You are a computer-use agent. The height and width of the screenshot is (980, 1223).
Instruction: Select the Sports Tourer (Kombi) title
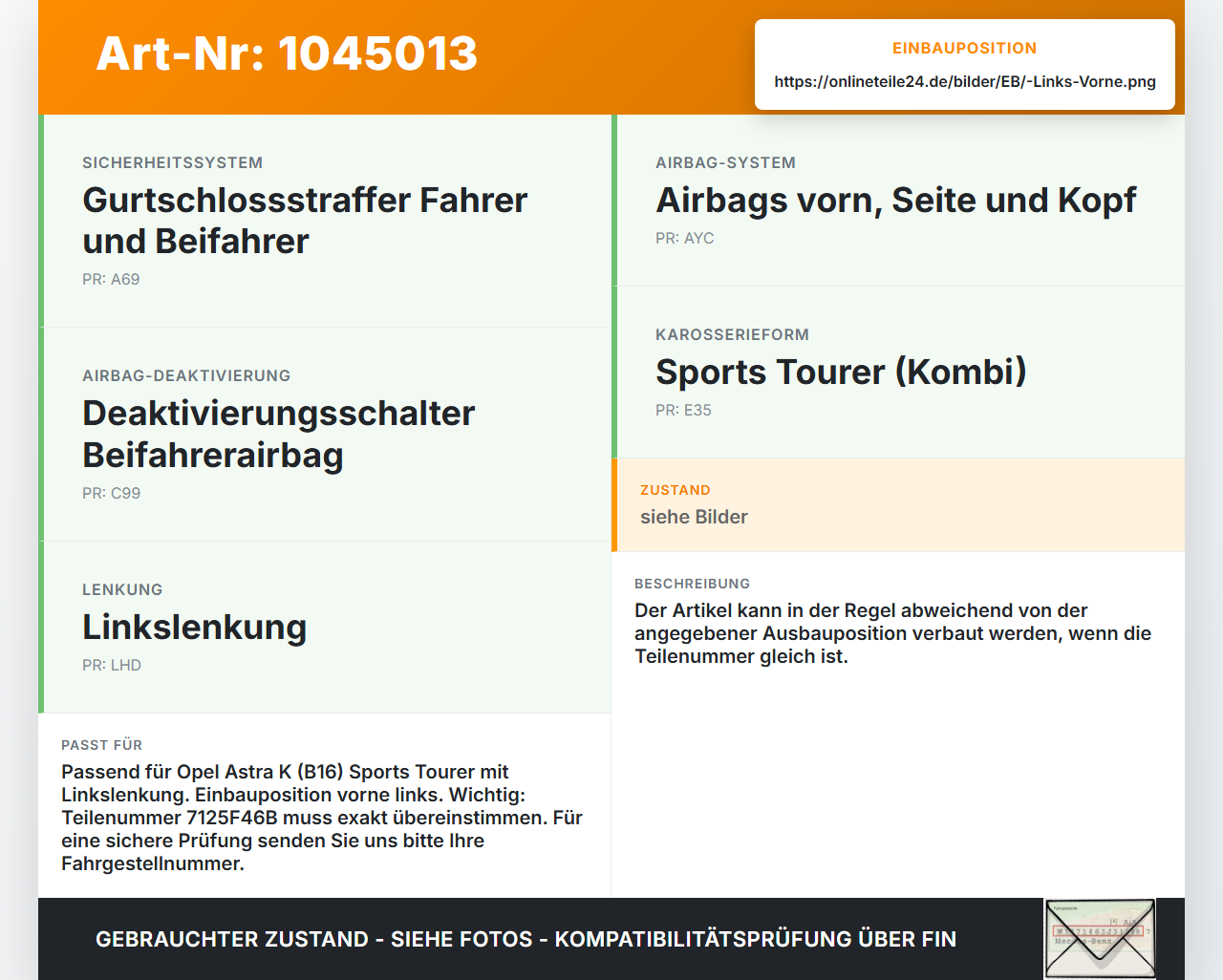[x=841, y=372]
